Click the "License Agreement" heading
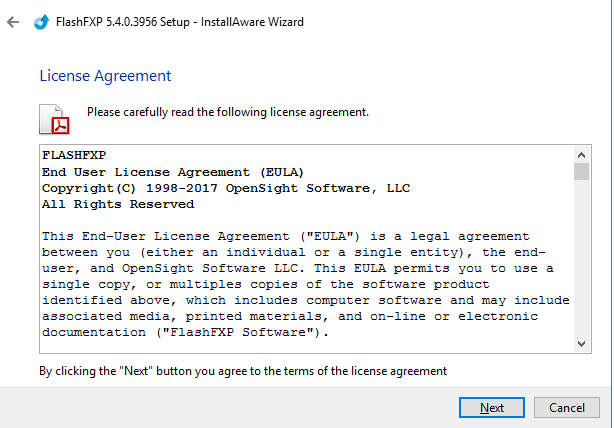 click(105, 76)
